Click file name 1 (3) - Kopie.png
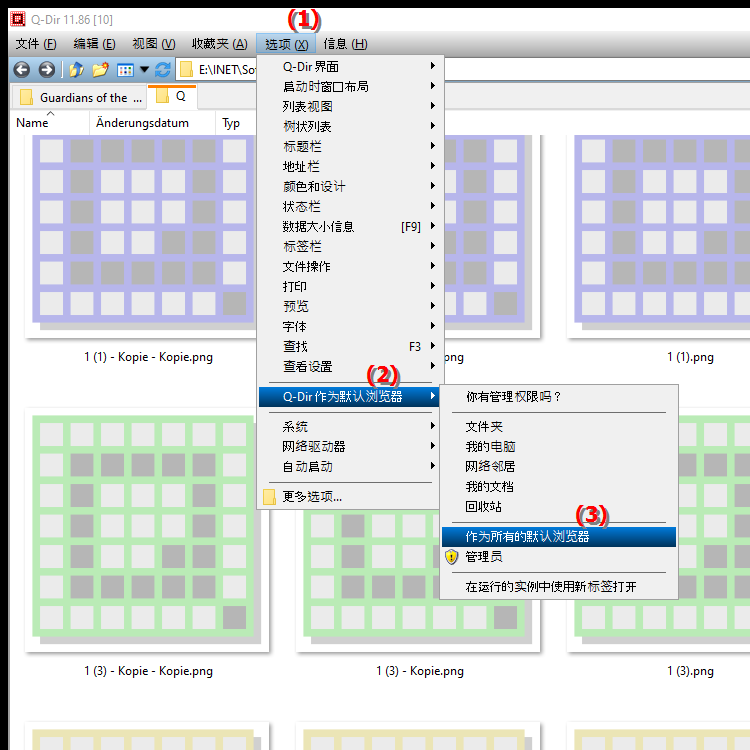Viewport: 750px width, 750px height. (x=419, y=671)
